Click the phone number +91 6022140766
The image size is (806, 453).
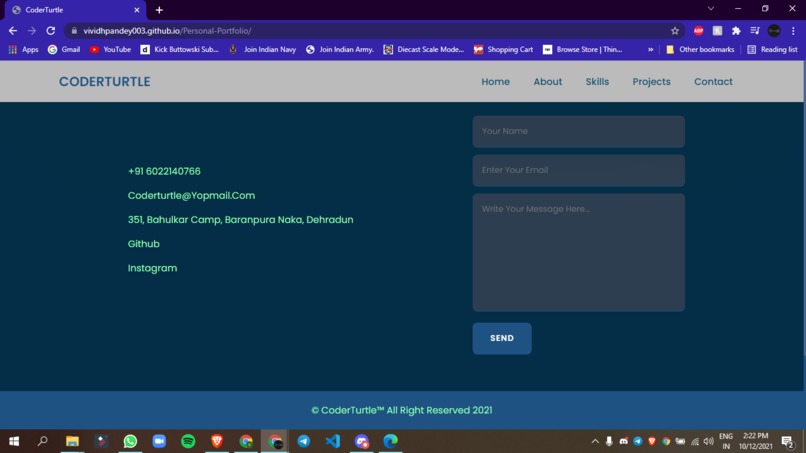164,171
